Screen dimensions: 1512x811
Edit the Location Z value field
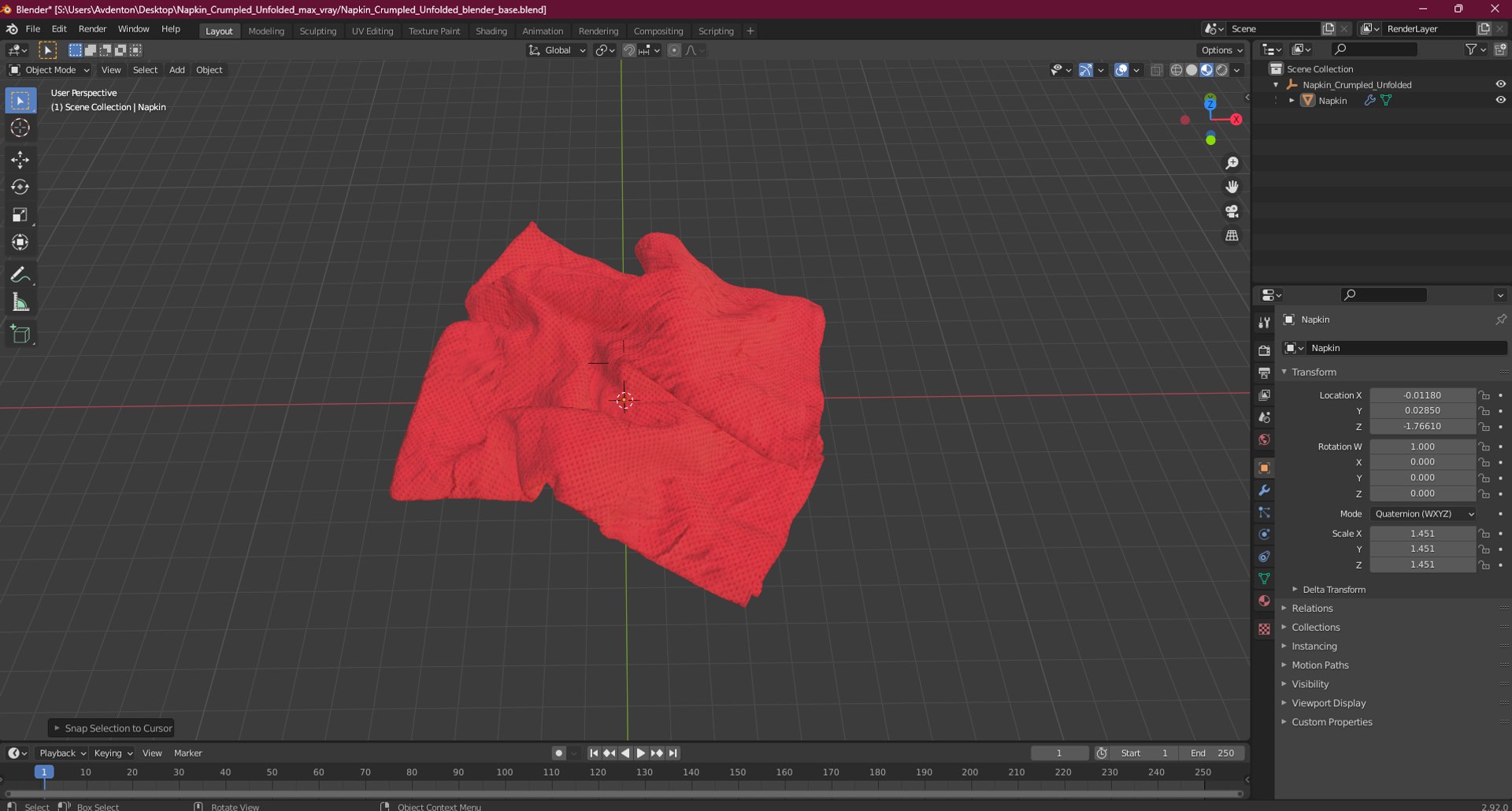[x=1422, y=427]
